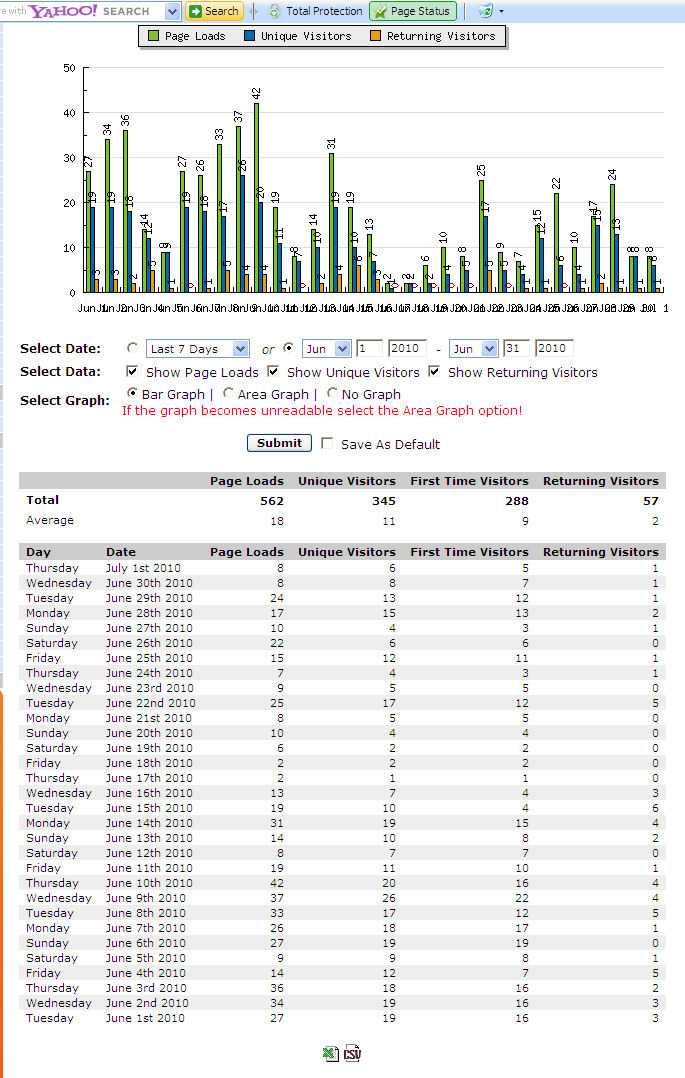Viewport: 685px width, 1078px height.
Task: Click the orange Returning Visitors legend swatch
Action: coord(376,36)
